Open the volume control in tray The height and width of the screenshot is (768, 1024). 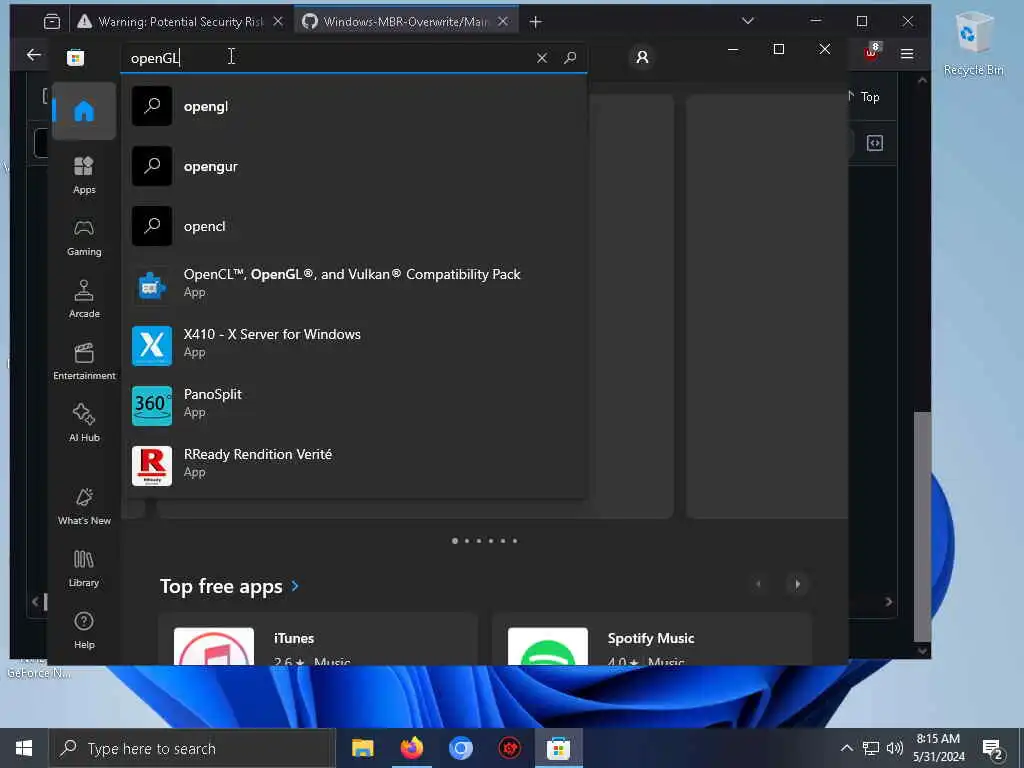pos(895,748)
